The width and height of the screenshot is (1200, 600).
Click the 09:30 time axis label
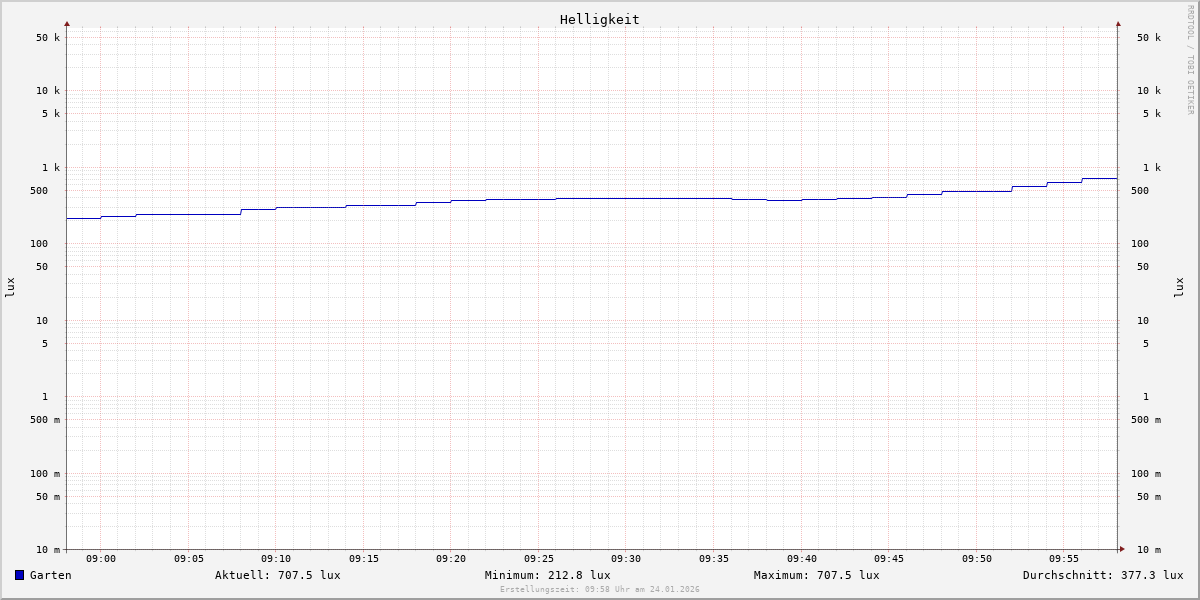(x=626, y=559)
